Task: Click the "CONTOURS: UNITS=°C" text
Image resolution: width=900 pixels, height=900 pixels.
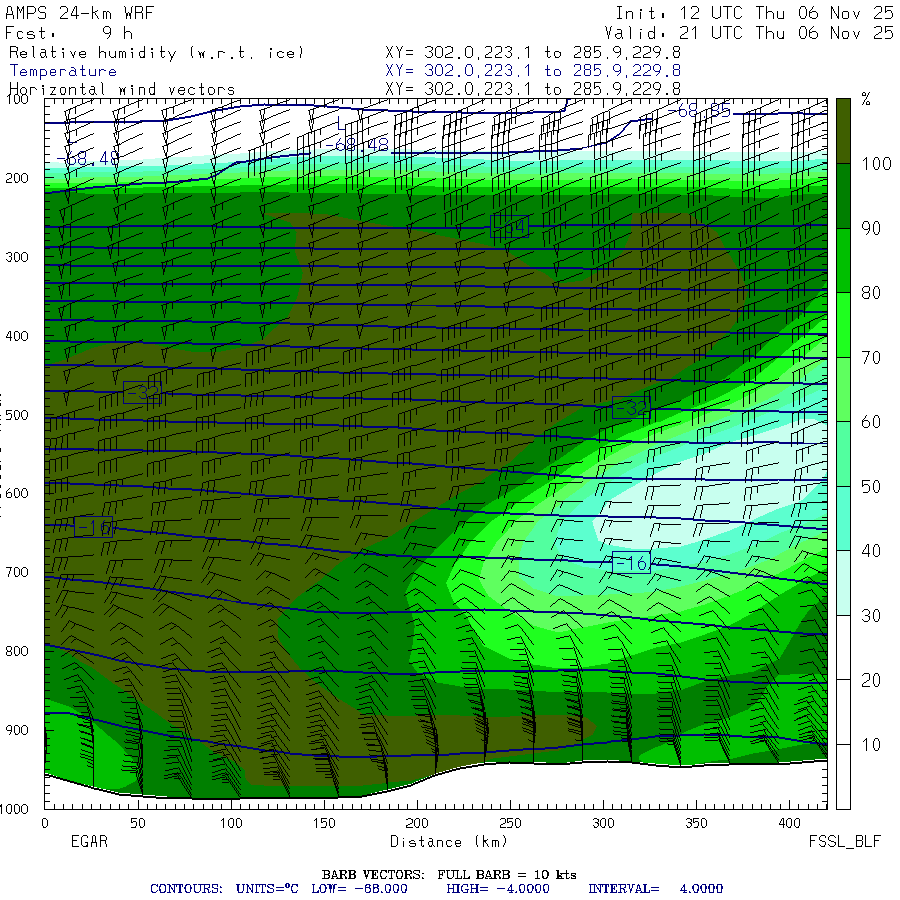Action: [x=224, y=889]
